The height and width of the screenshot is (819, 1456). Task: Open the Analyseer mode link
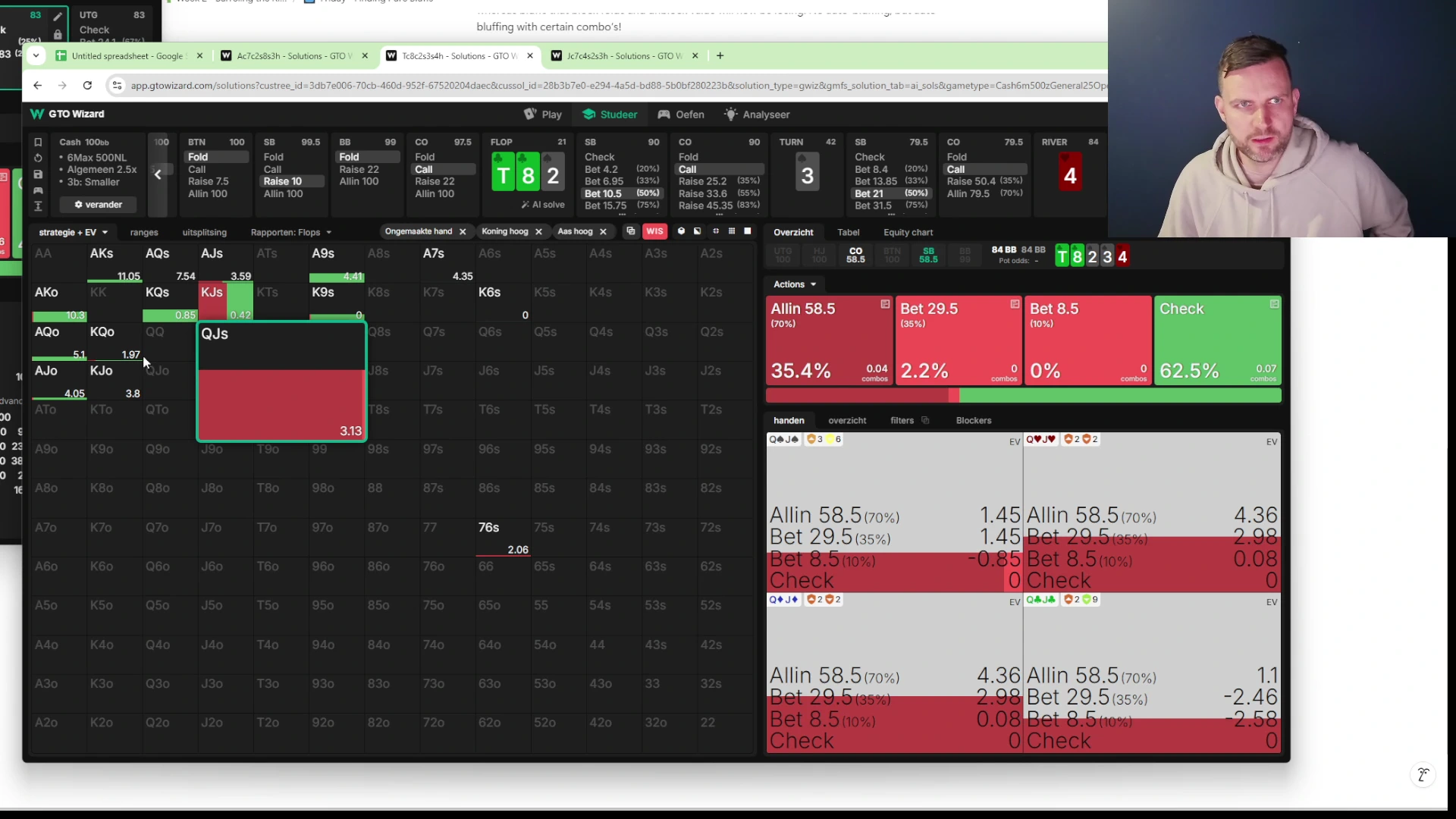[757, 115]
